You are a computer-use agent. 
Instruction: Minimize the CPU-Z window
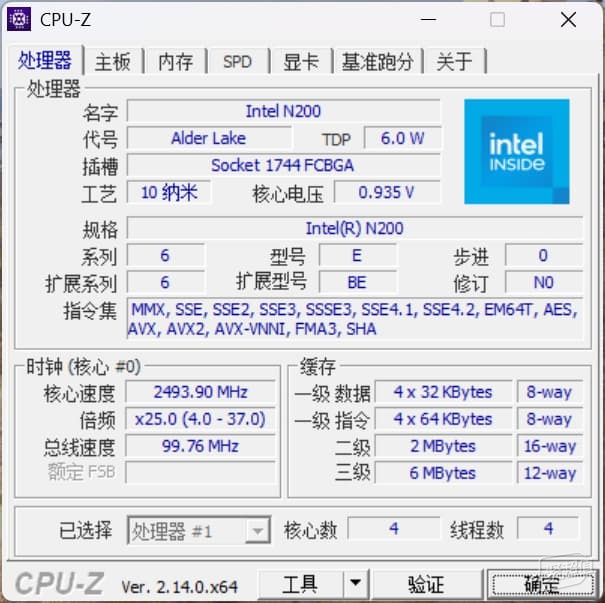[x=428, y=19]
